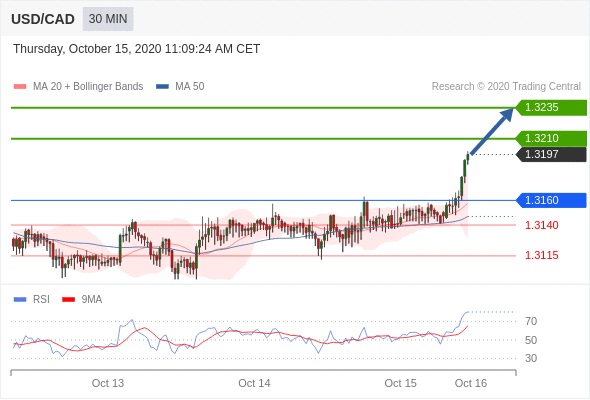The width and height of the screenshot is (590, 400).
Task: Click the Oct 13 date axis label
Action: 108,383
